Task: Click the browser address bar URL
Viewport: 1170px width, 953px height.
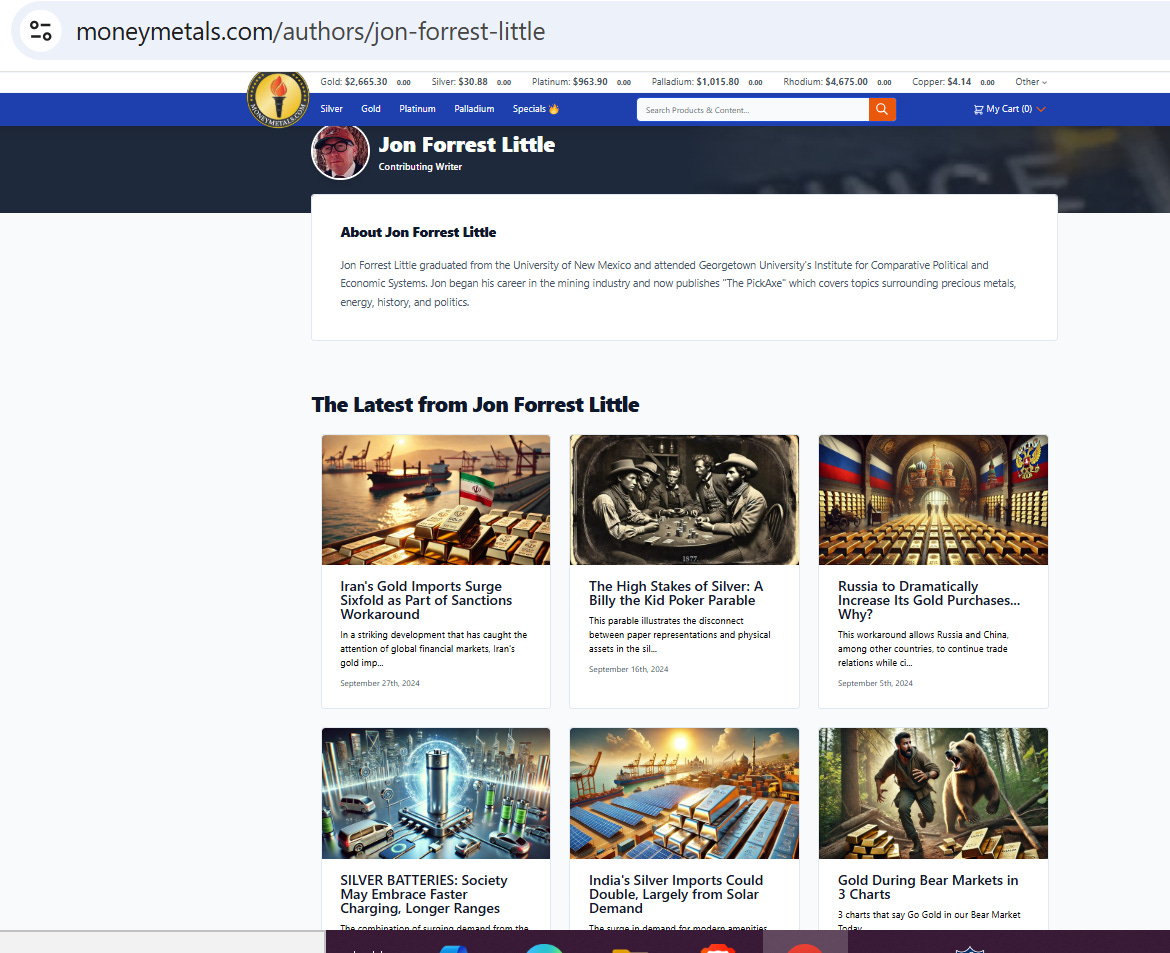Action: 310,31
